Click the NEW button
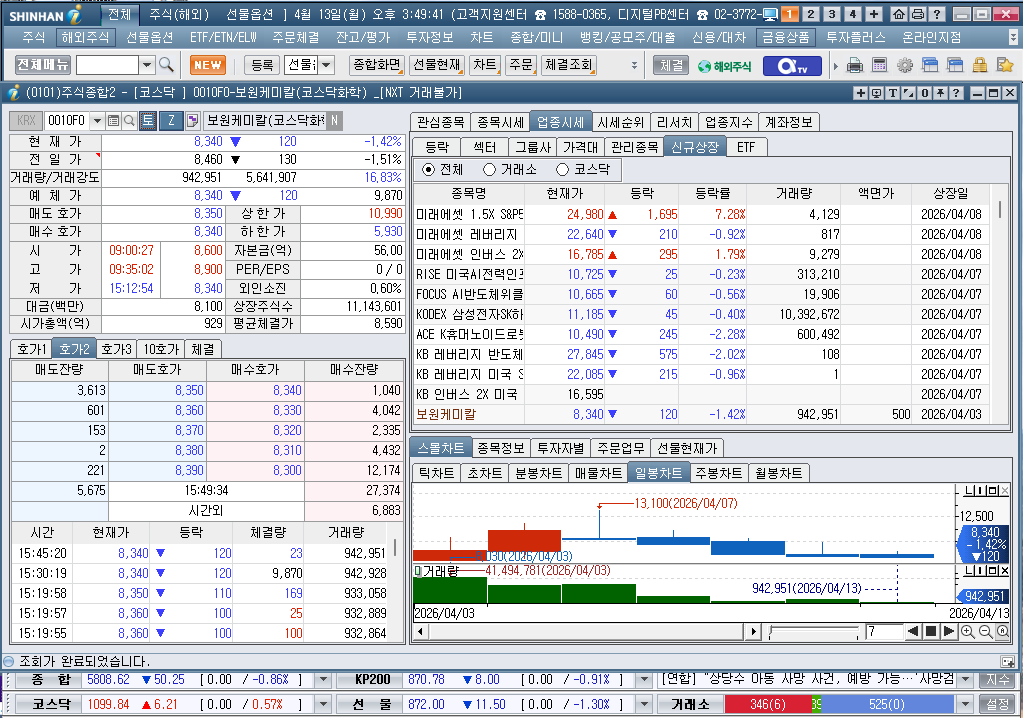 click(x=207, y=65)
